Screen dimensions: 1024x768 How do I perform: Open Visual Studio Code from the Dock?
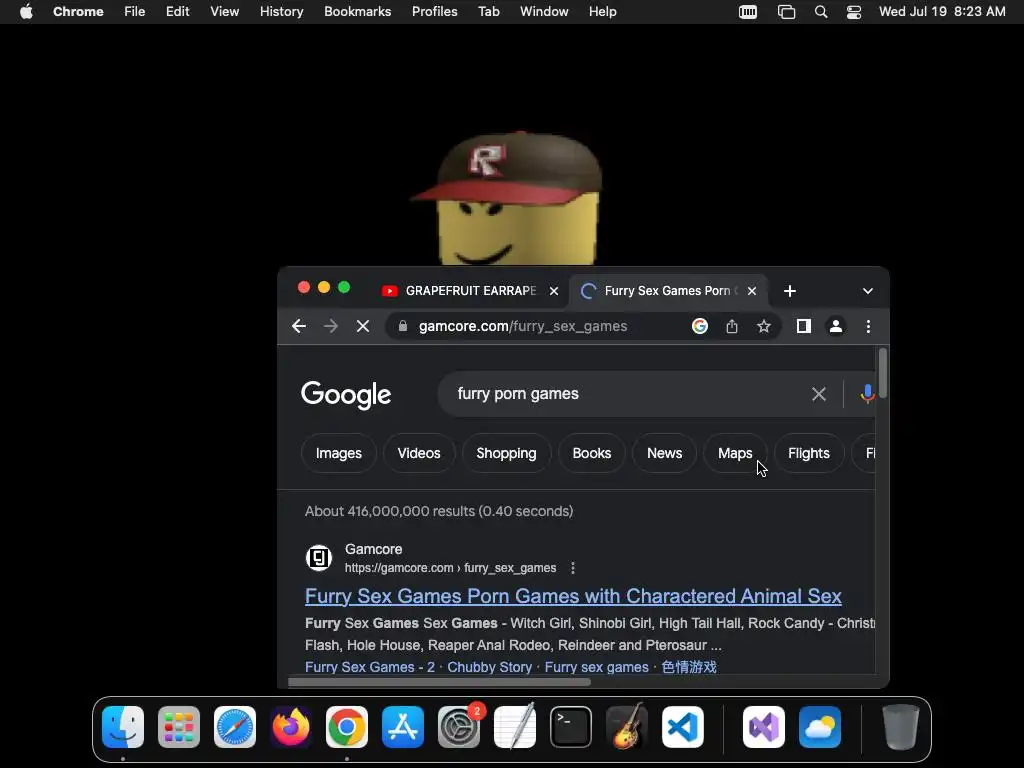tap(682, 727)
